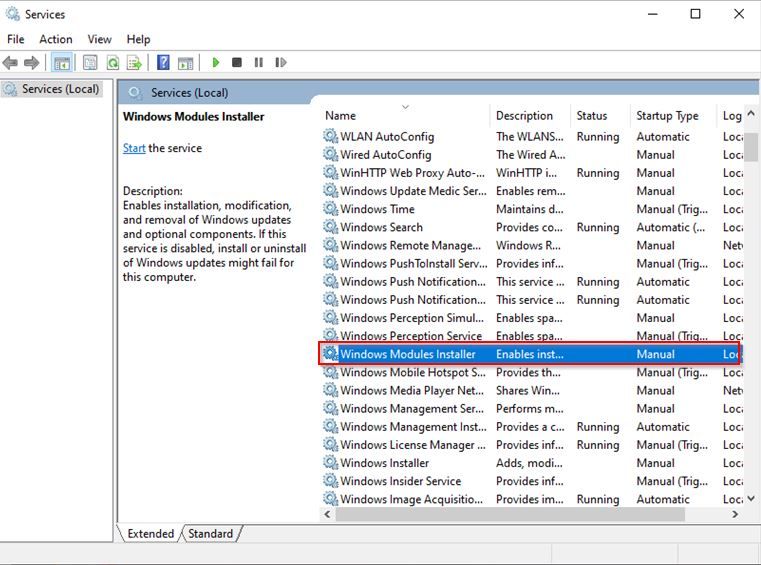Toggle the Show/Hide Action Pane icon
Screen dimensions: 761x565
click(185, 63)
